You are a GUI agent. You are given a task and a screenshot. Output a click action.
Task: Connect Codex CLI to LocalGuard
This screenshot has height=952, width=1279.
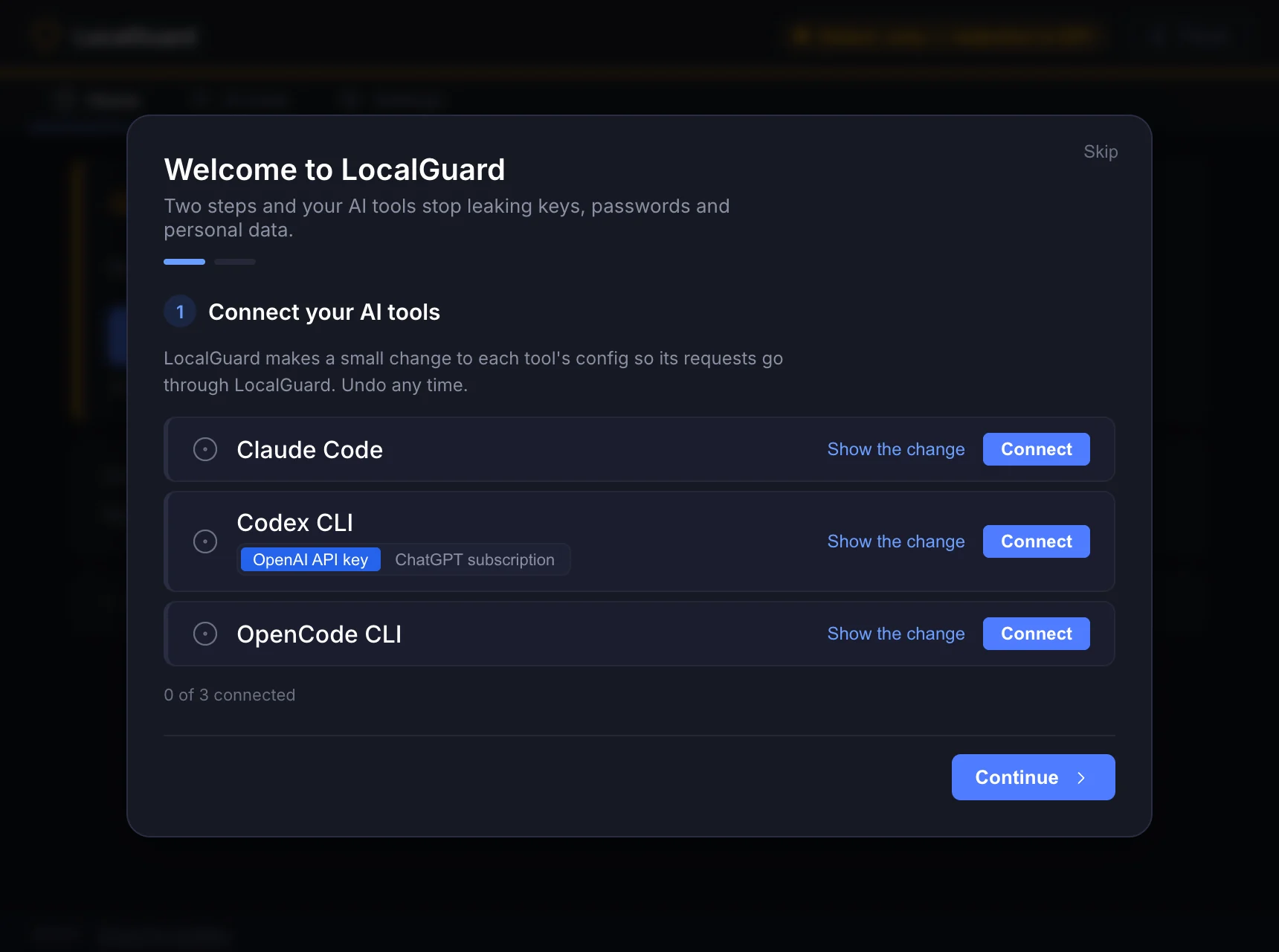click(x=1036, y=541)
